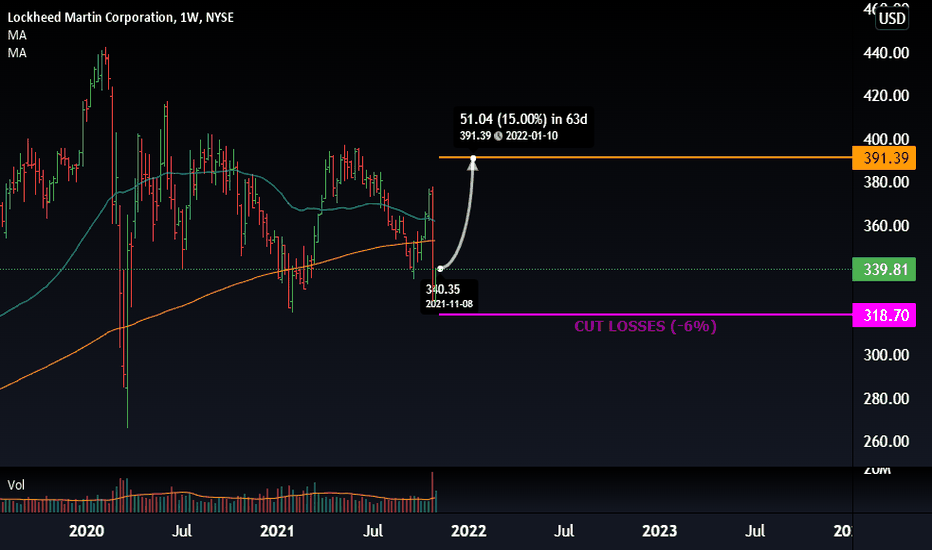Click the 440.00 price axis label
Screen dimensions: 932x550
click(x=886, y=53)
